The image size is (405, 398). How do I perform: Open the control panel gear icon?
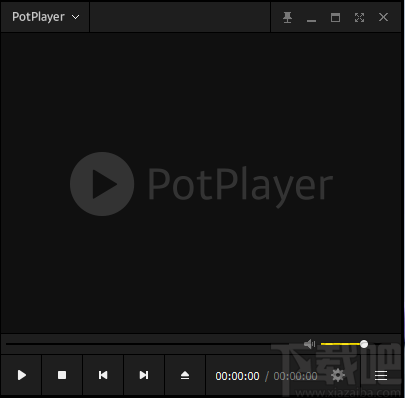338,375
